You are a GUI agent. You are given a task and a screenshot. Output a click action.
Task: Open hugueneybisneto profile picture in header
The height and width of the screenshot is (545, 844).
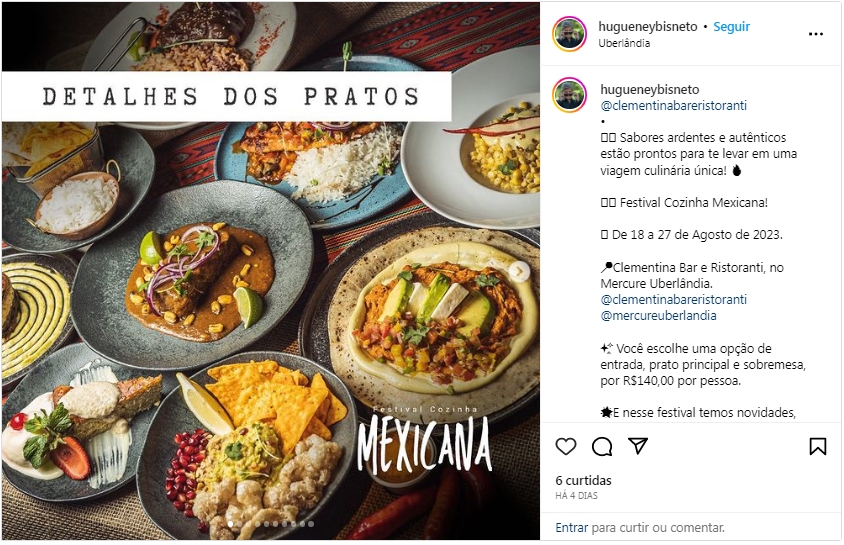click(x=569, y=34)
